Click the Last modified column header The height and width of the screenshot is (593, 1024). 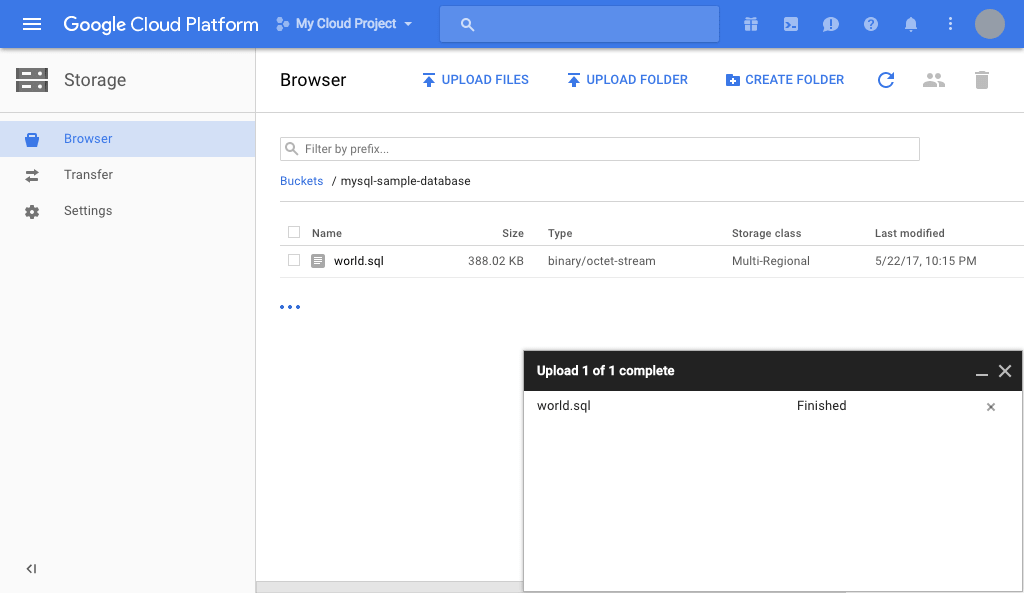pyautogui.click(x=909, y=233)
